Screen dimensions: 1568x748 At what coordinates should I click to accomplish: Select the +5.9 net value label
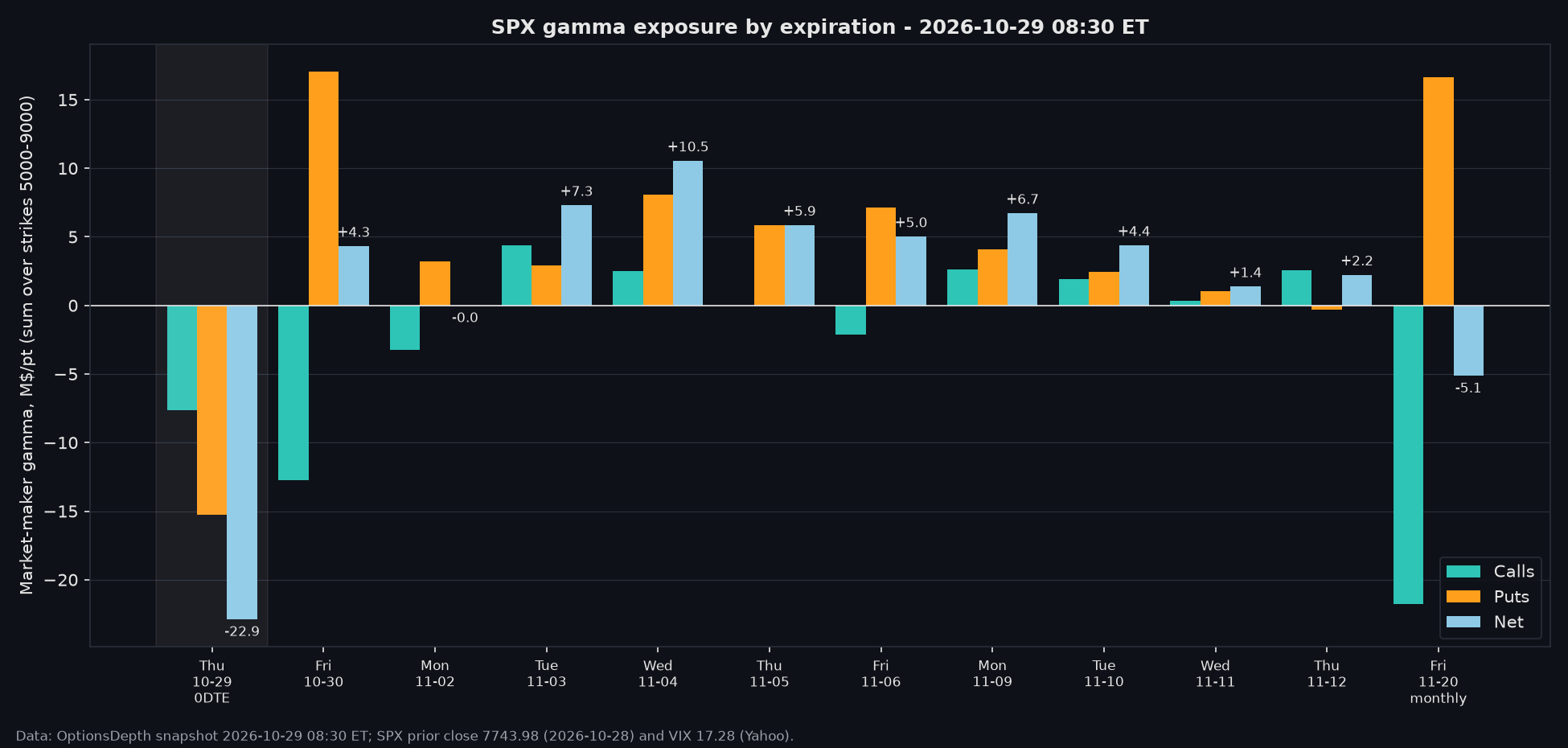click(799, 212)
